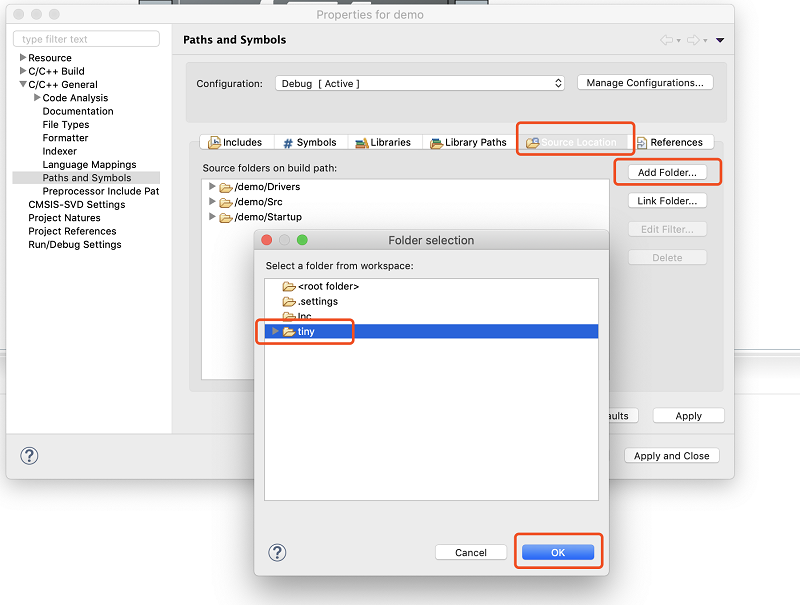
Task: Switch to the Library Paths tab
Action: pyautogui.click(x=468, y=142)
